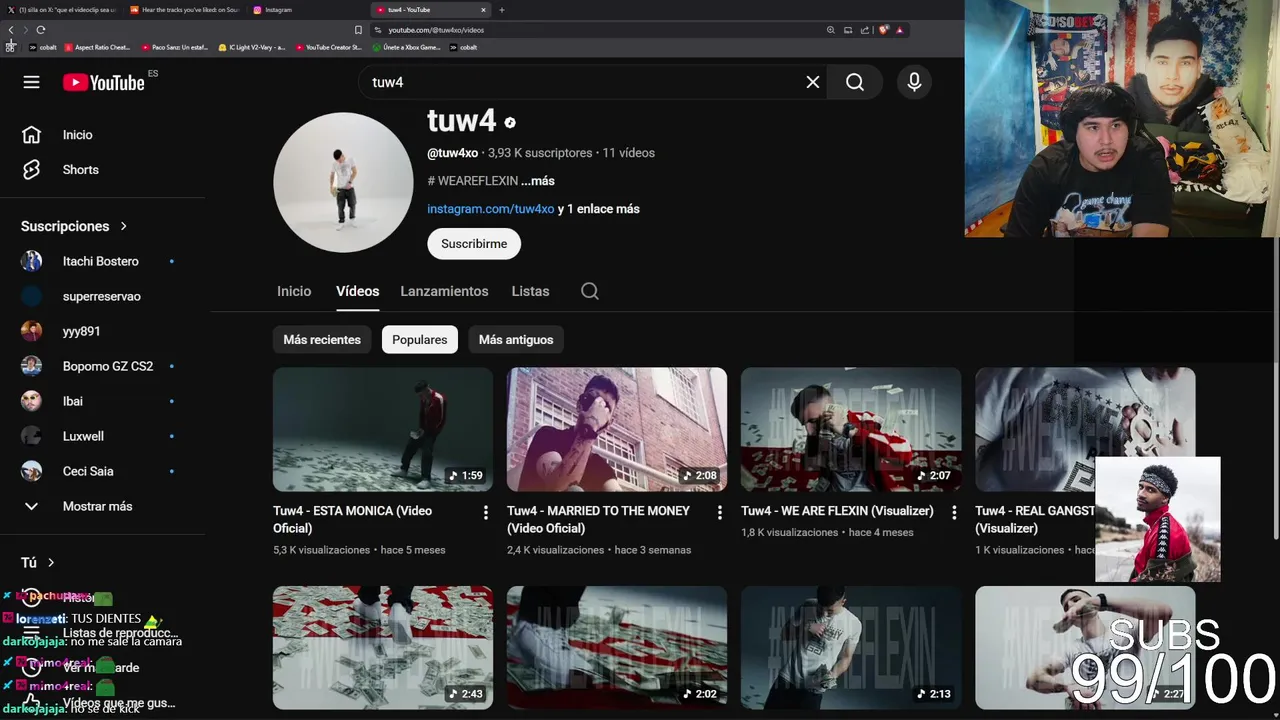Open instagram.com/tuw4xo link
1280x720 pixels.
[x=490, y=209]
